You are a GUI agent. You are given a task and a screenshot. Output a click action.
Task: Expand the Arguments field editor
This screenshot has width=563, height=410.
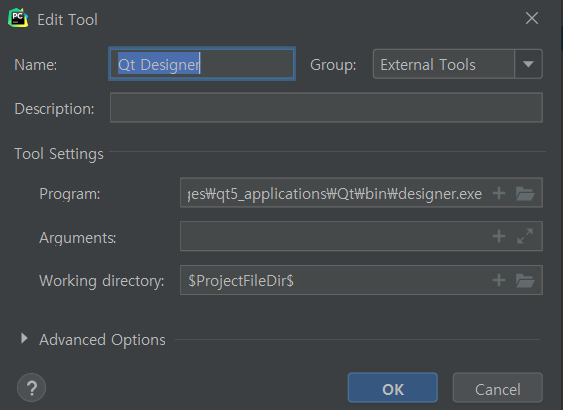point(525,236)
